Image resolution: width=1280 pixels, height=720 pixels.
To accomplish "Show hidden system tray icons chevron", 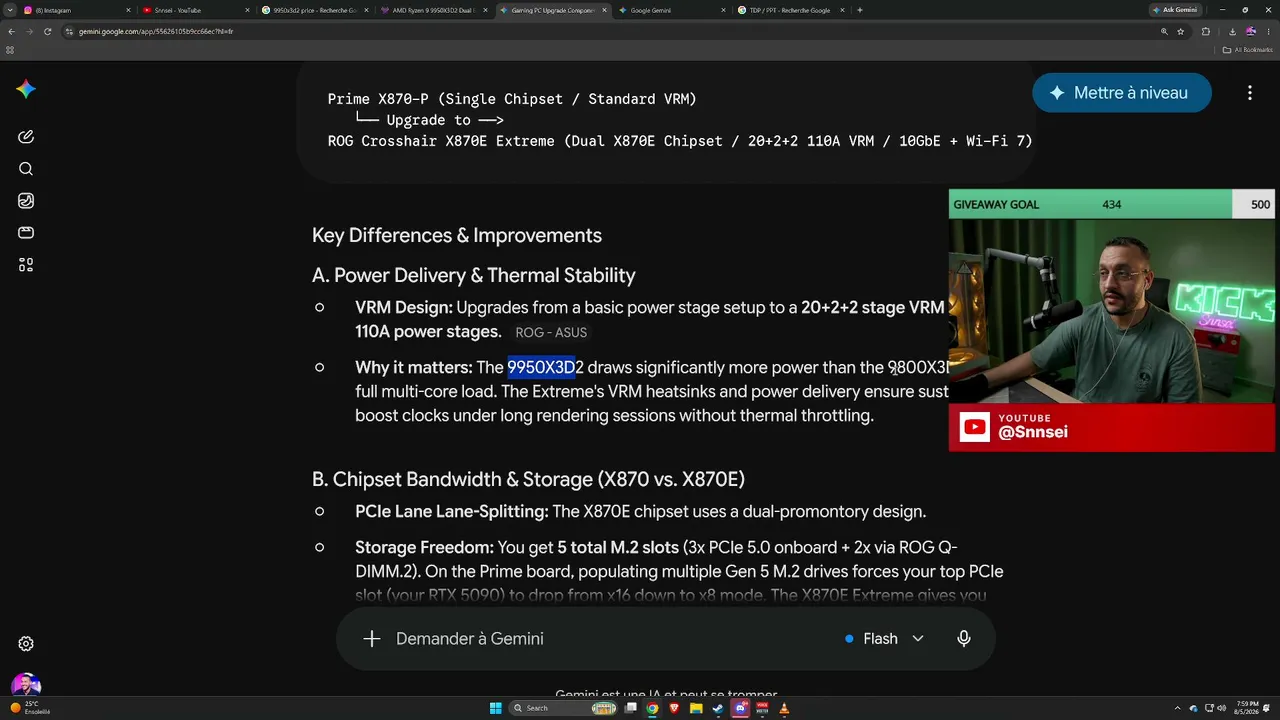I will click(x=1178, y=708).
